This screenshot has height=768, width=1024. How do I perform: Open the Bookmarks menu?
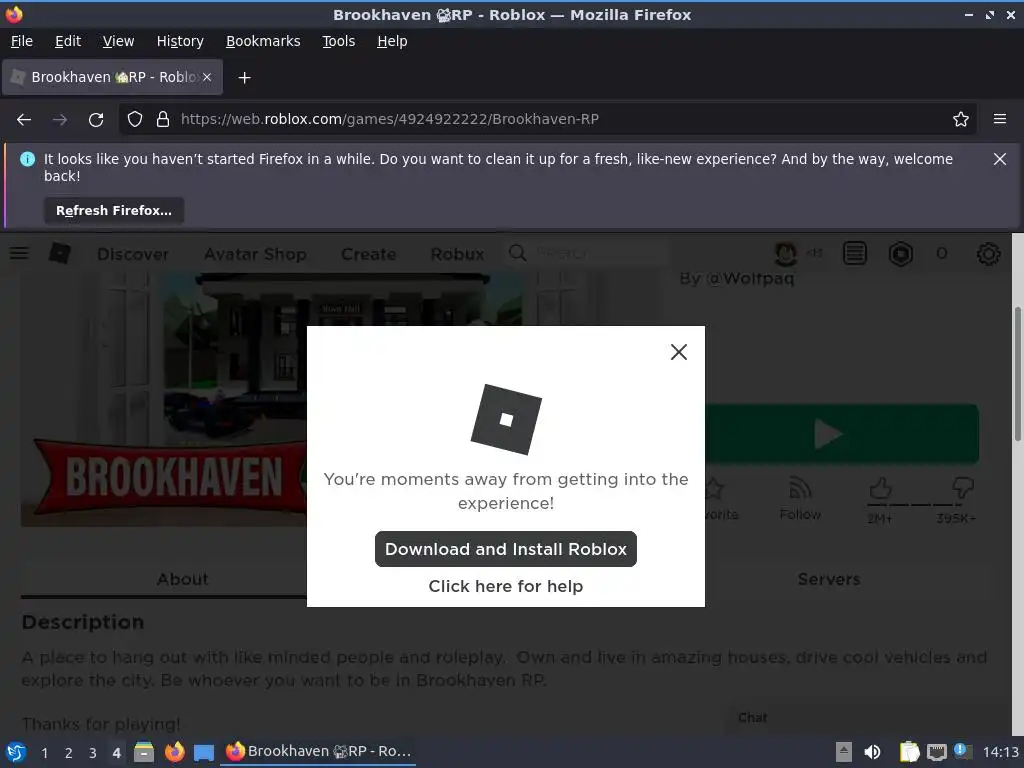click(263, 41)
